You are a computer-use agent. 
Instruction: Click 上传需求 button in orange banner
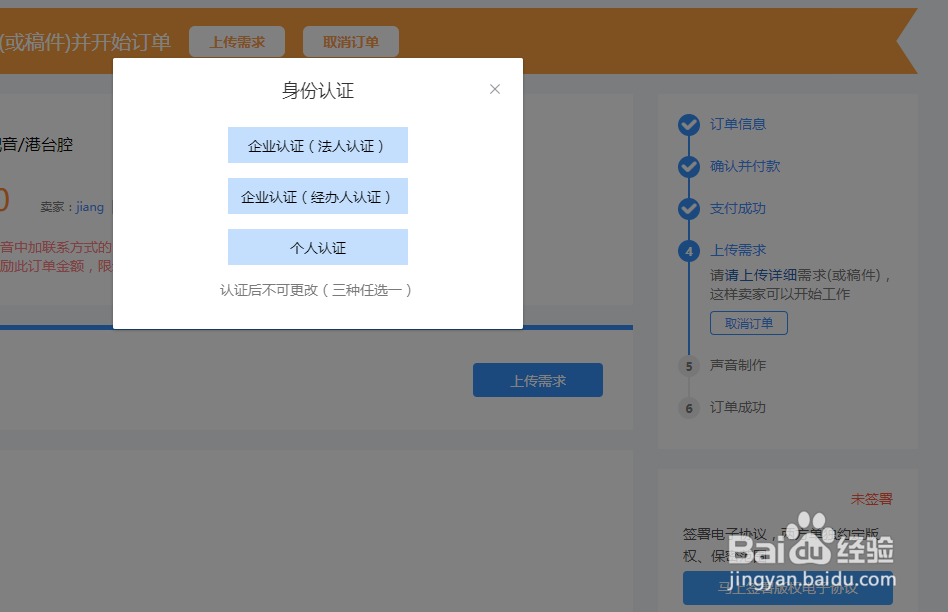[236, 42]
